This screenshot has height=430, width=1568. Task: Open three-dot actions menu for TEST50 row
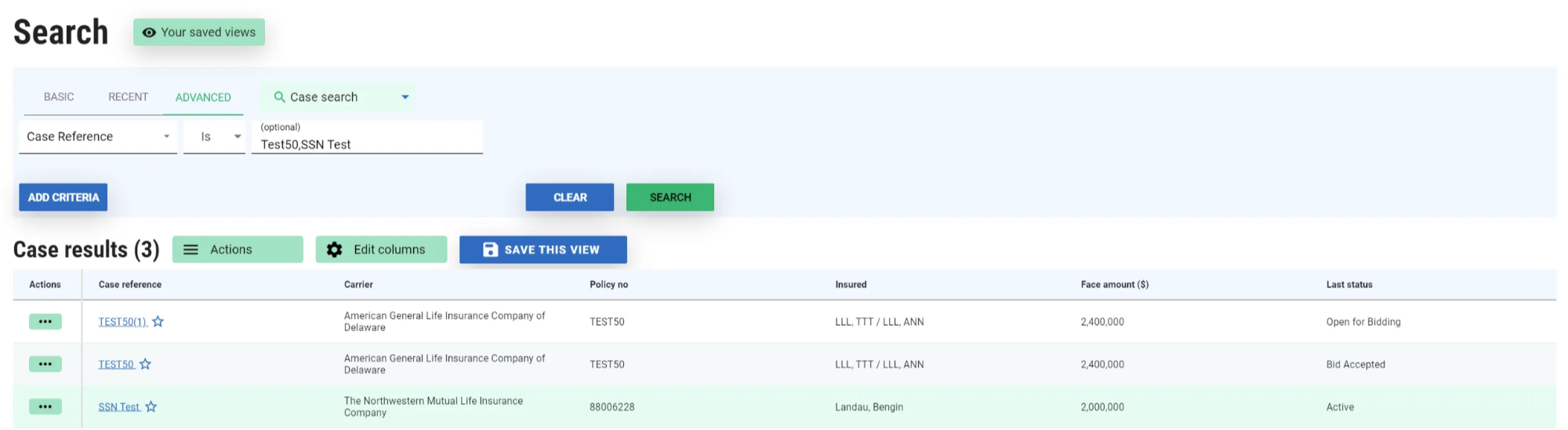coord(45,364)
